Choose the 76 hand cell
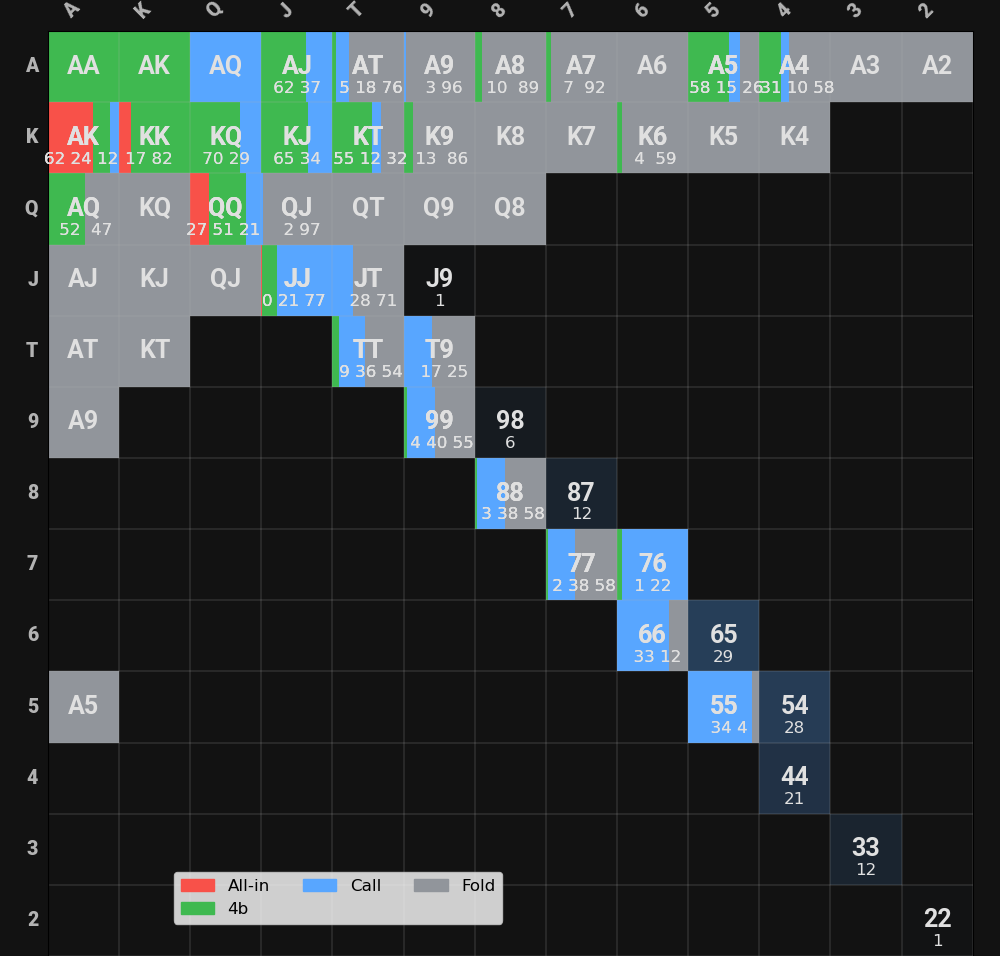 pos(652,565)
